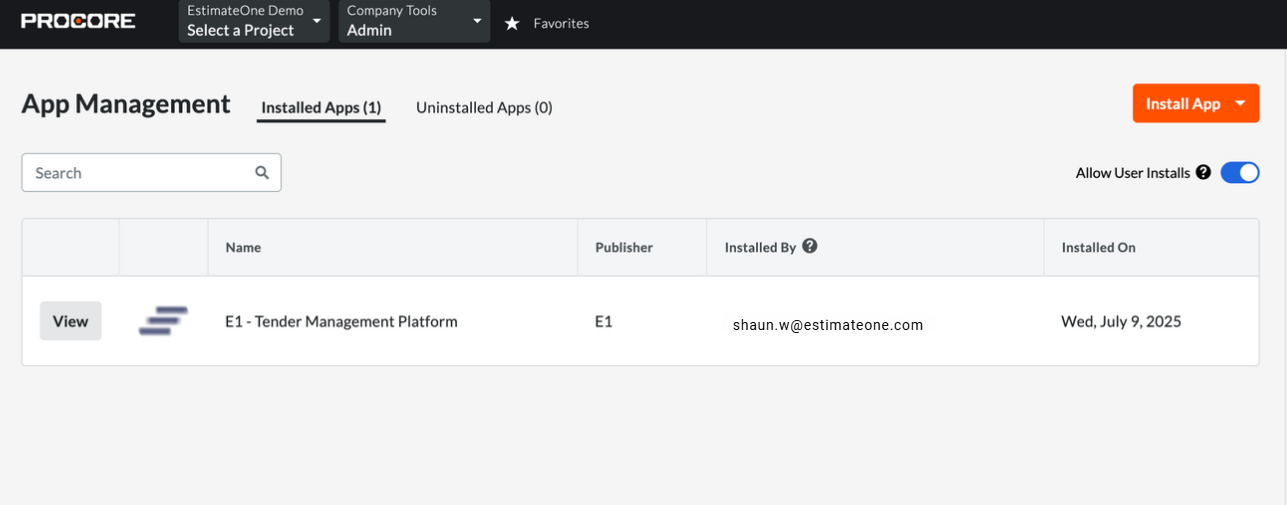This screenshot has width=1287, height=505.
Task: Switch to the Uninstalled Apps (0) tab
Action: [484, 107]
